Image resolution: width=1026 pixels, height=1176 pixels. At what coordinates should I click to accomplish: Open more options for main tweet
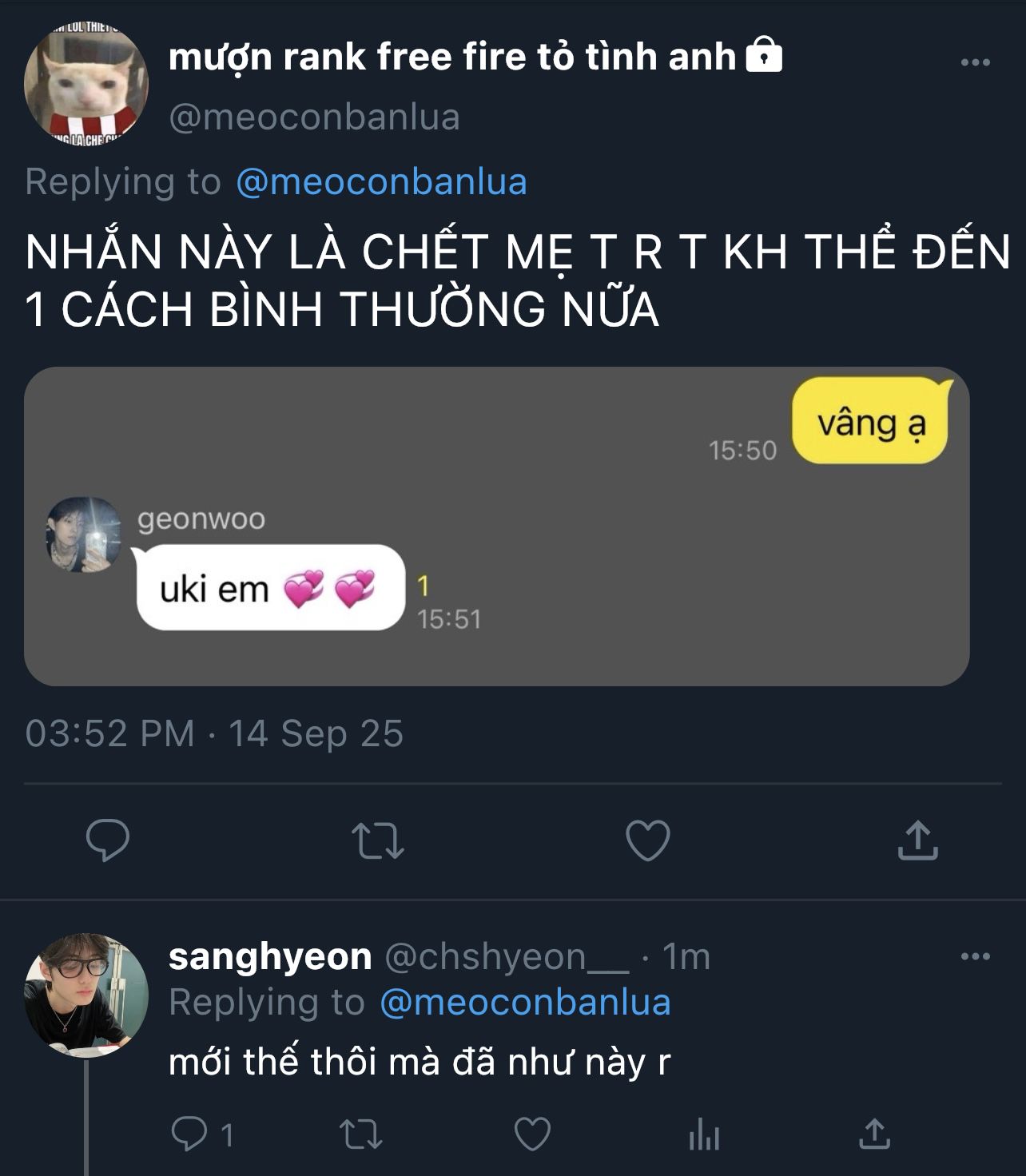975,62
